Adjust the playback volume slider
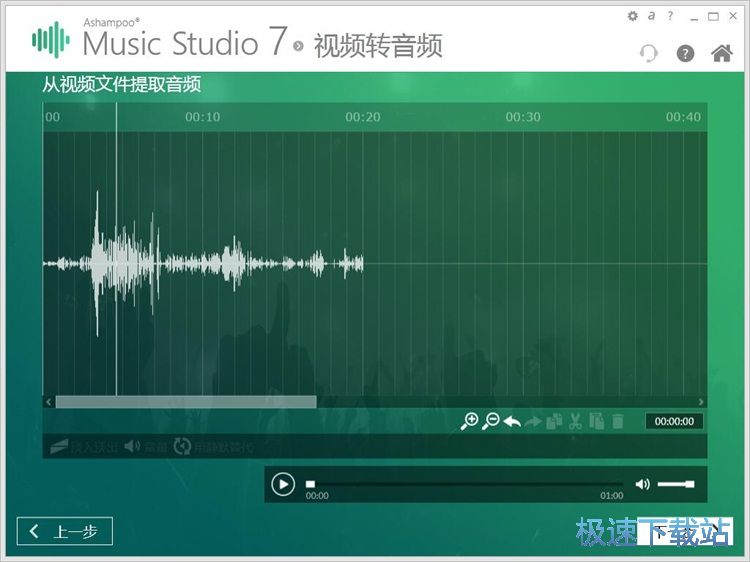 (676, 484)
